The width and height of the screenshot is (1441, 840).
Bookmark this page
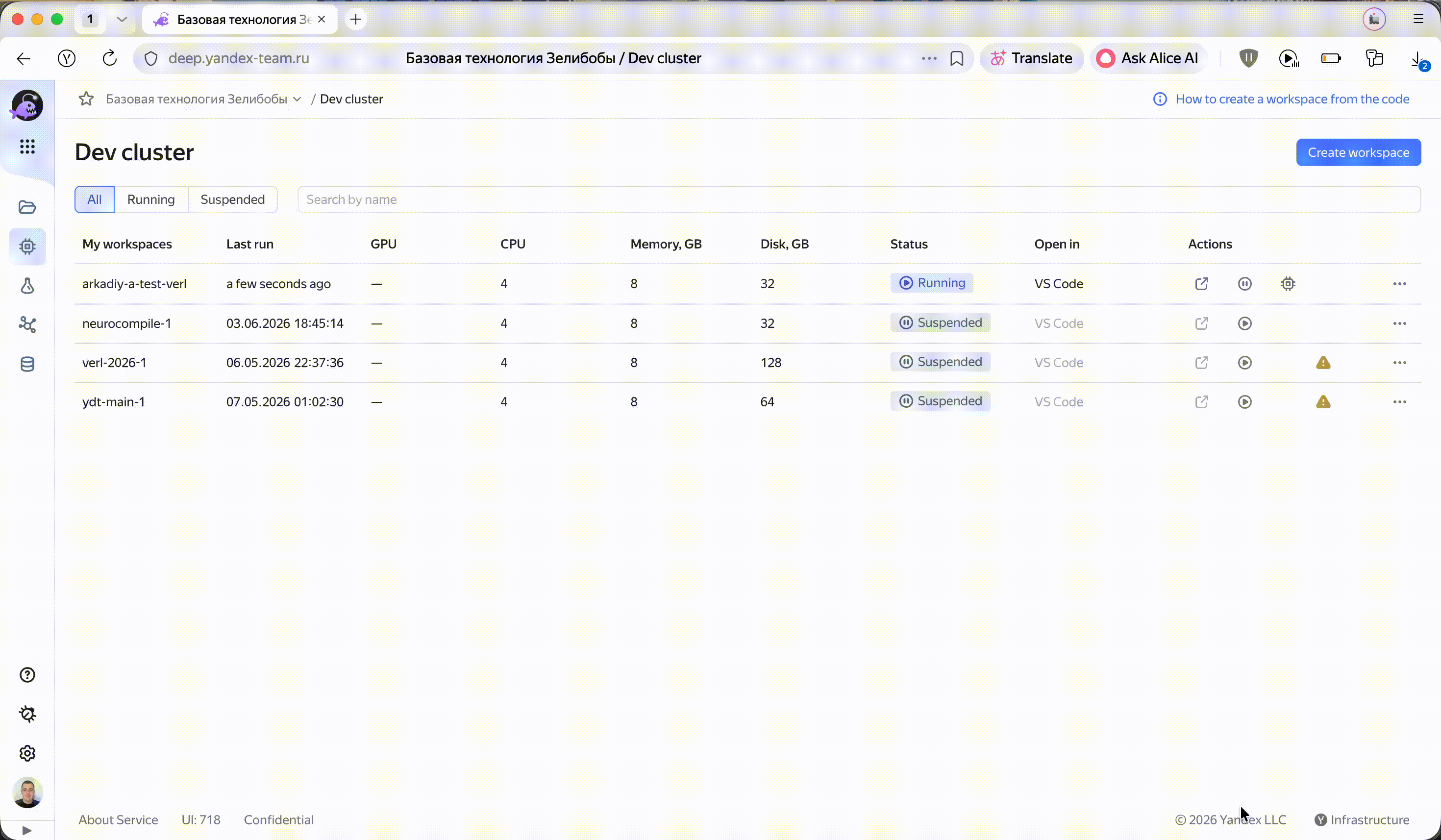pos(956,58)
